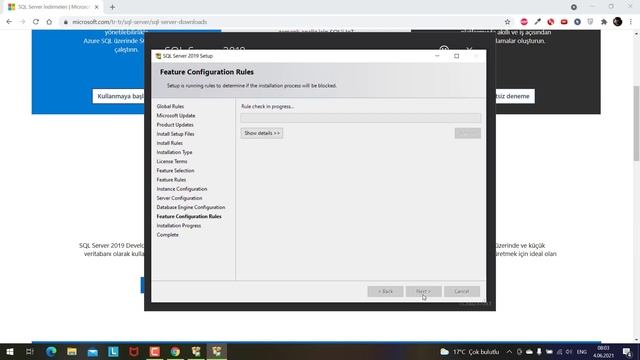The height and width of the screenshot is (360, 640).
Task: Click the browser page vertical scrollbar
Action: click(636, 124)
